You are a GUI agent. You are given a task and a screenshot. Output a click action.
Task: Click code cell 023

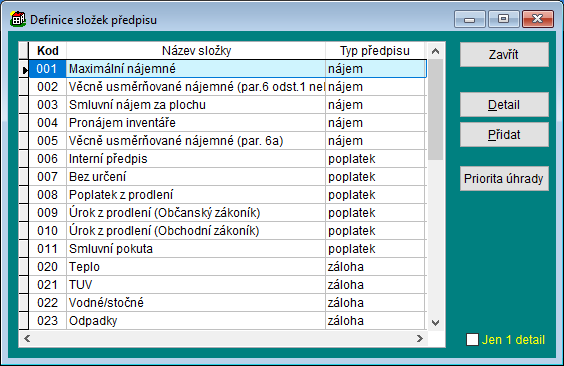(47, 320)
